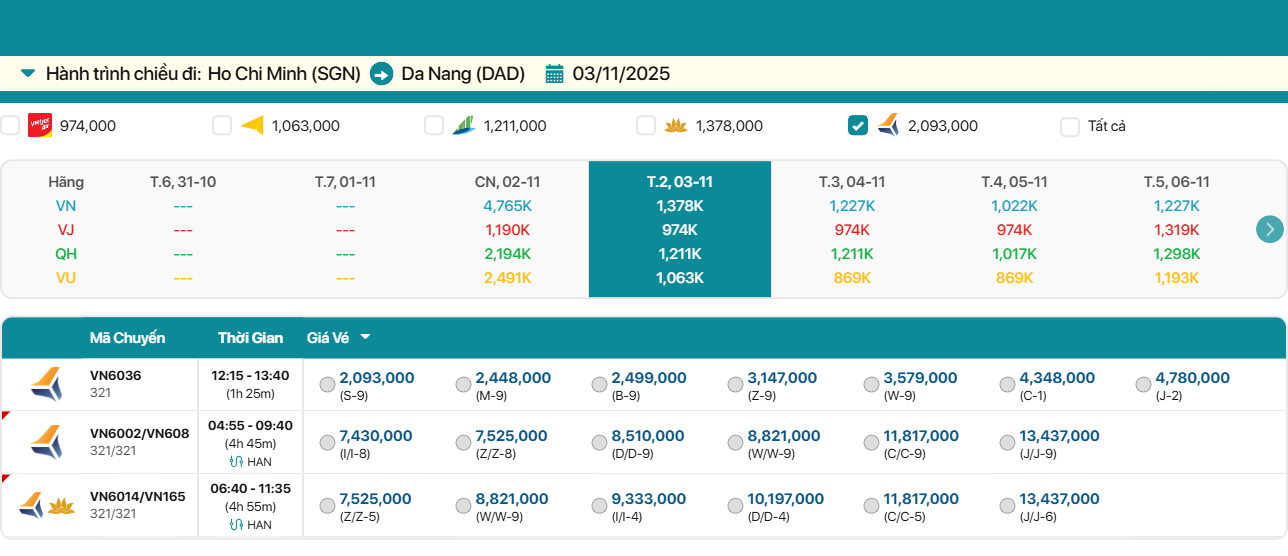Viewport: 1288px width, 556px height.
Task: Click the airline logo for flight VN6036
Action: pyautogui.click(x=46, y=384)
